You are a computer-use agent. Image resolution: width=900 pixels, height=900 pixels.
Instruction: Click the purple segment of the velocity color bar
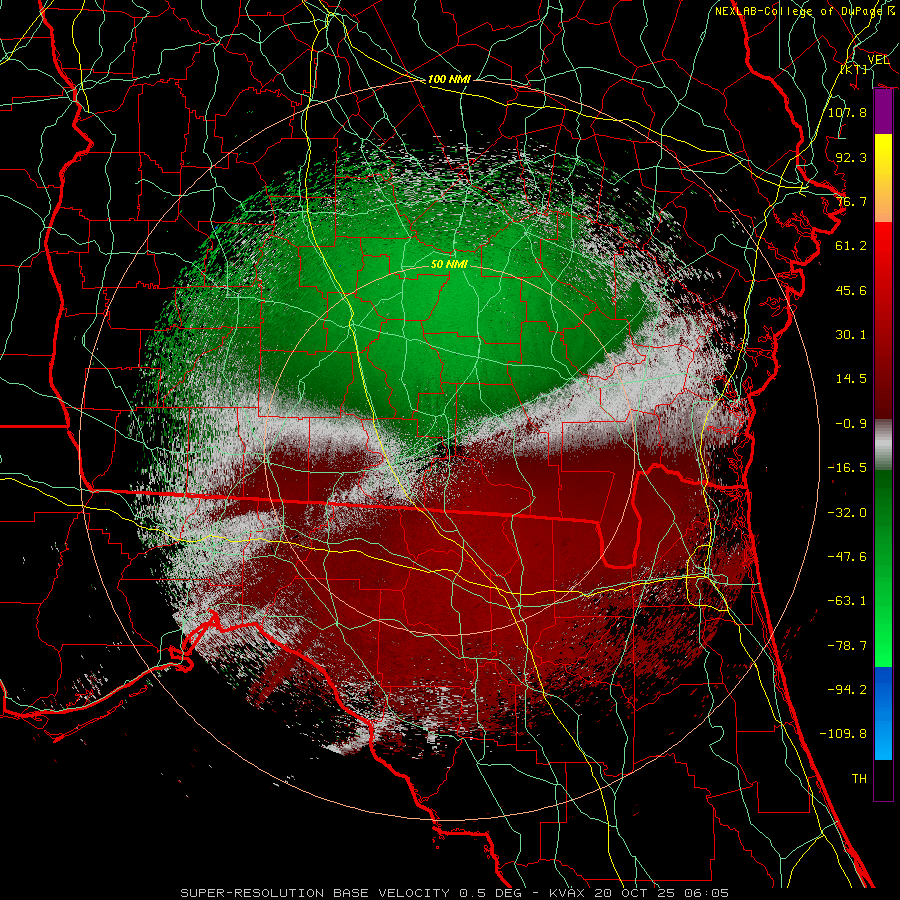(x=883, y=112)
